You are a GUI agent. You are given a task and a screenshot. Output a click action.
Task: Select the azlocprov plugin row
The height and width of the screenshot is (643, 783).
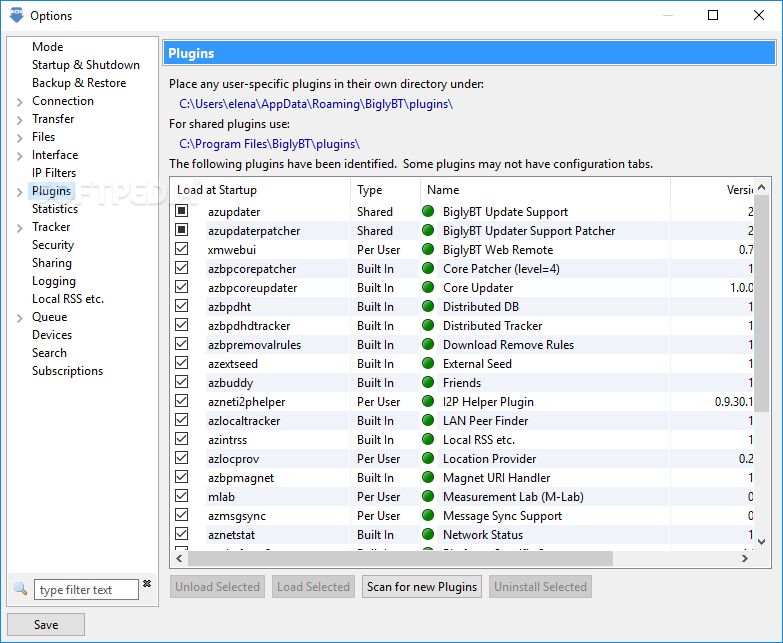(462, 458)
